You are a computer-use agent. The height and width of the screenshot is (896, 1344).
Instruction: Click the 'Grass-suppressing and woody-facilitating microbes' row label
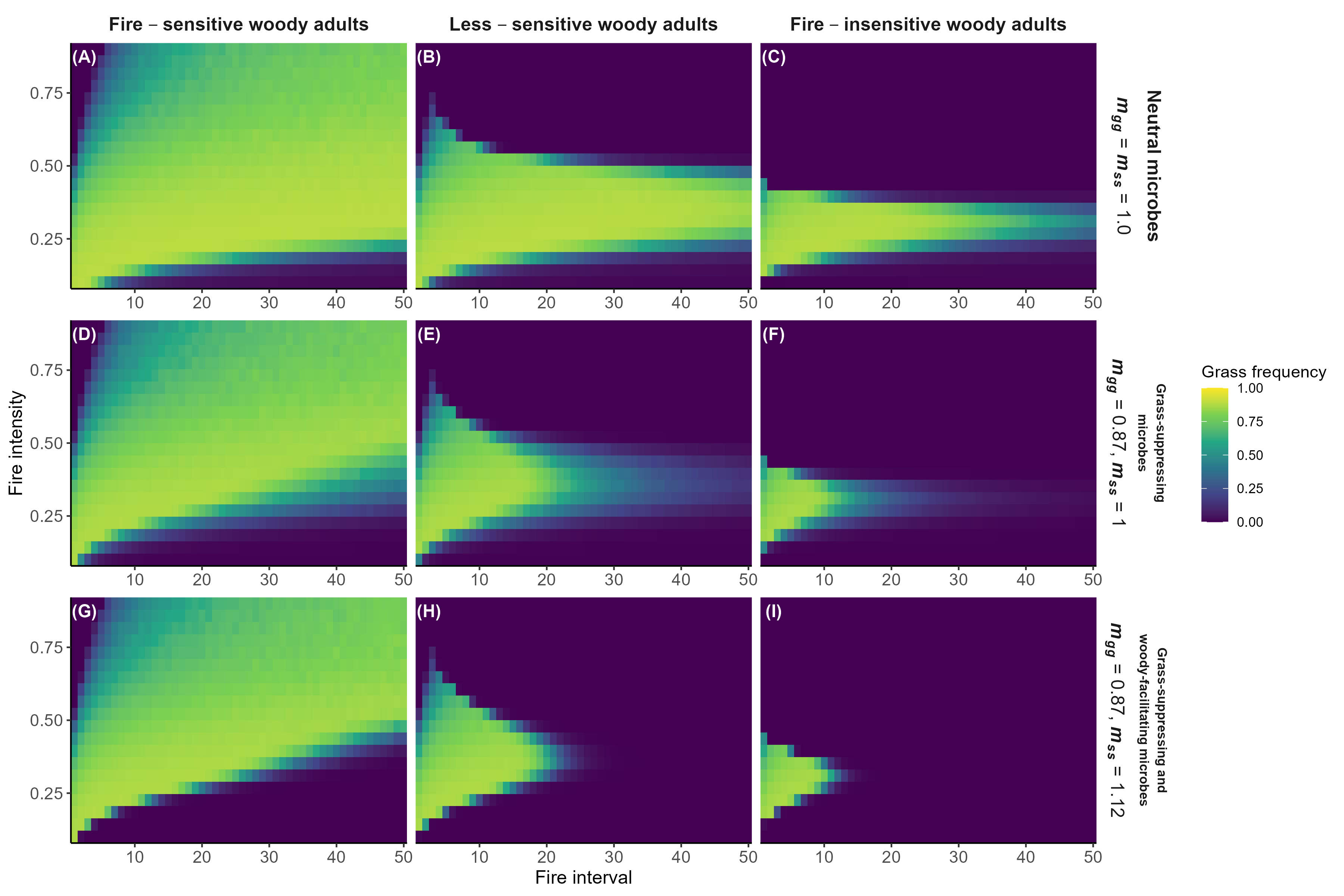1152,720
